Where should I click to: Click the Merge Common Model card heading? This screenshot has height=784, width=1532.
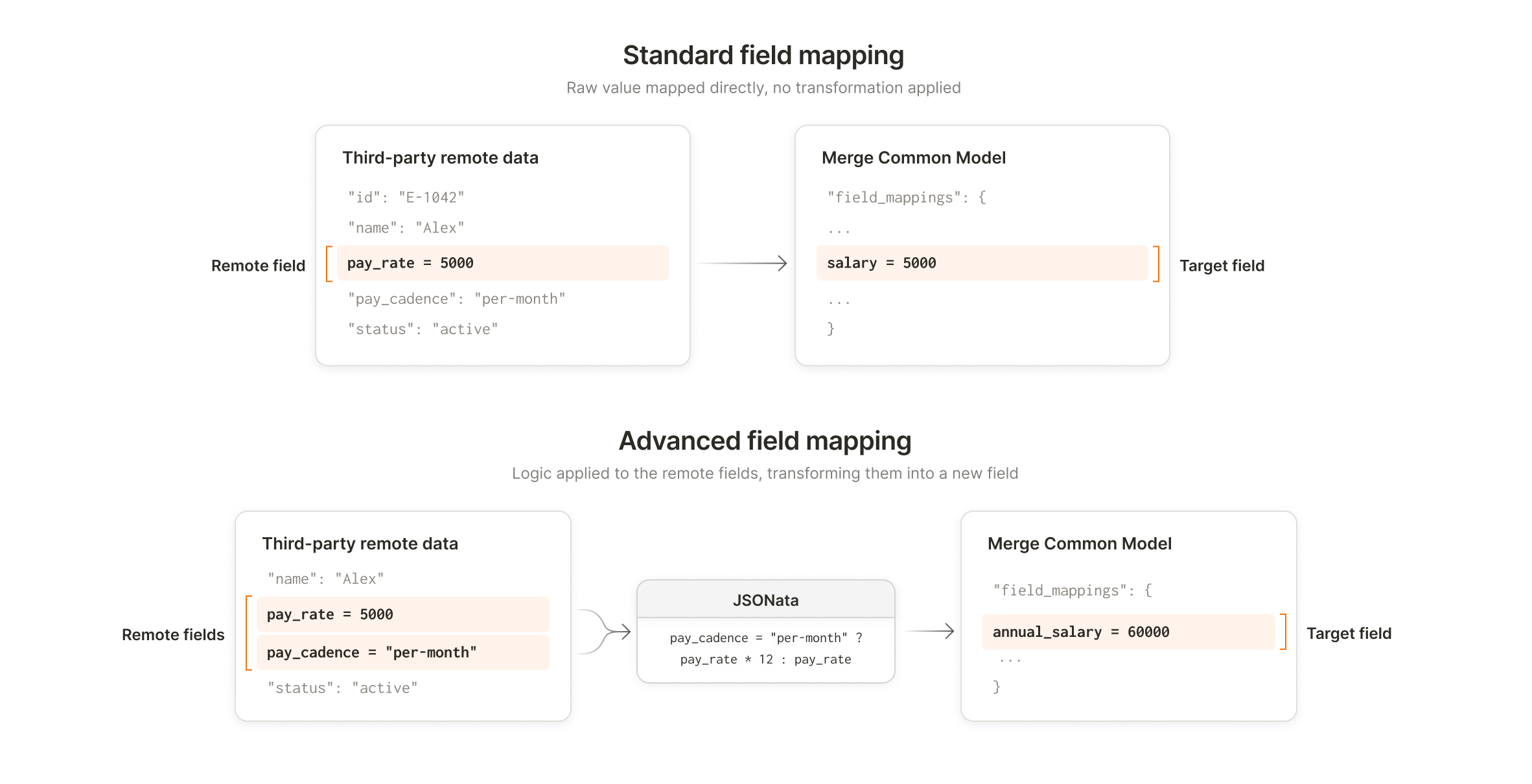[914, 157]
